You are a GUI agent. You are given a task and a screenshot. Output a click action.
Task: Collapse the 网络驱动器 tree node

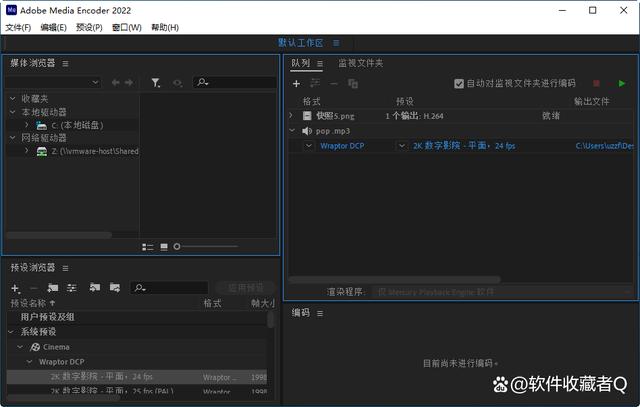[13, 138]
